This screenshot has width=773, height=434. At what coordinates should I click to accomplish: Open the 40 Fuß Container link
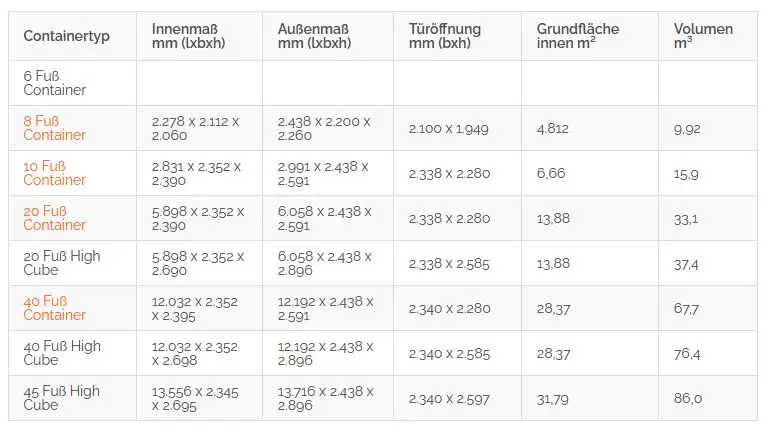pyautogui.click(x=54, y=308)
